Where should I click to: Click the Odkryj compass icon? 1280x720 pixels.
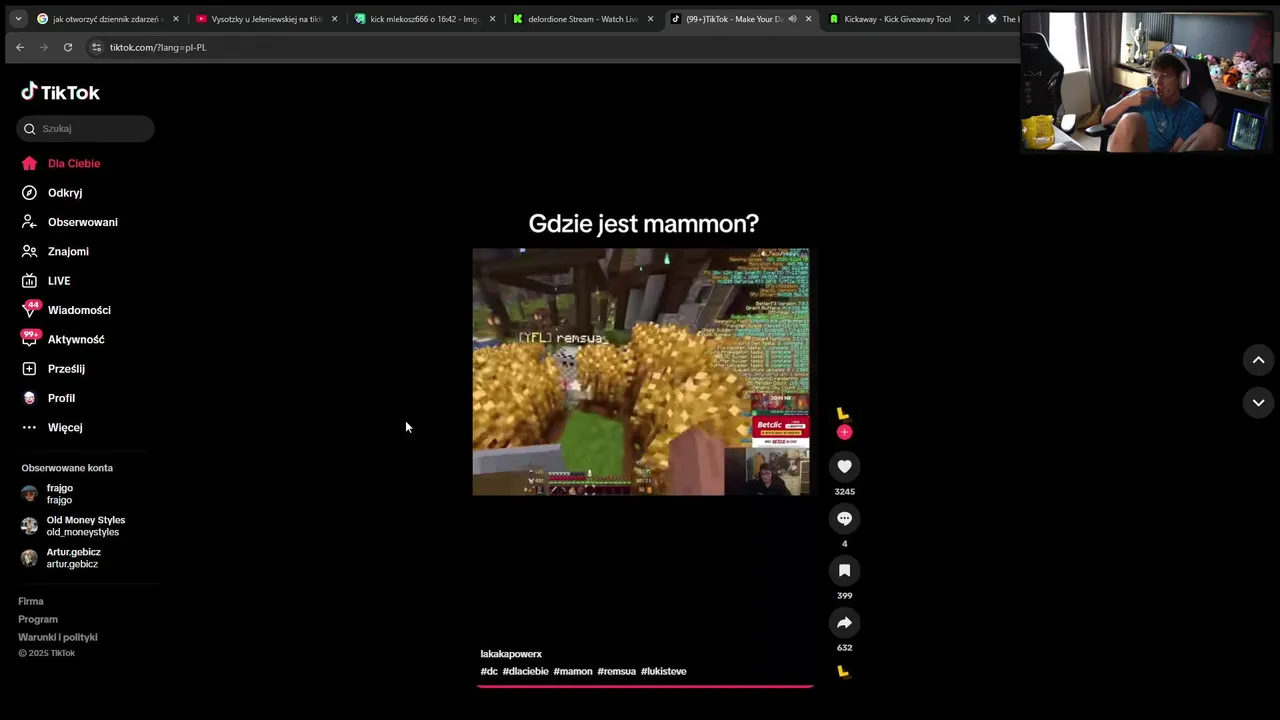tap(29, 193)
